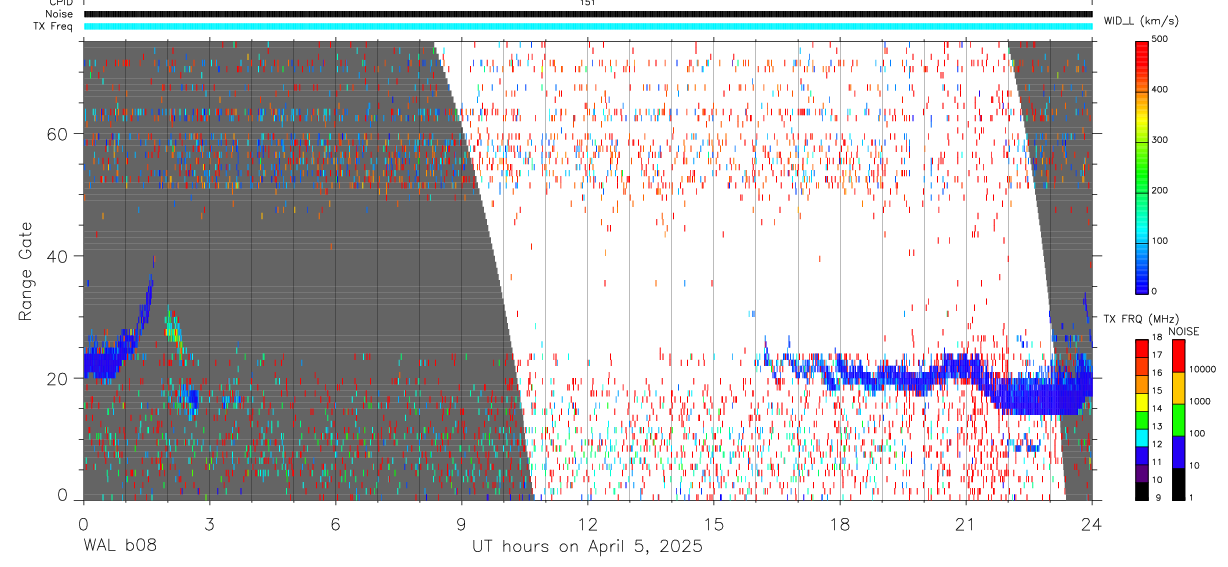Click the '500' tick on width colorbar
The width and height of the screenshot is (1228, 567).
coord(1161,39)
